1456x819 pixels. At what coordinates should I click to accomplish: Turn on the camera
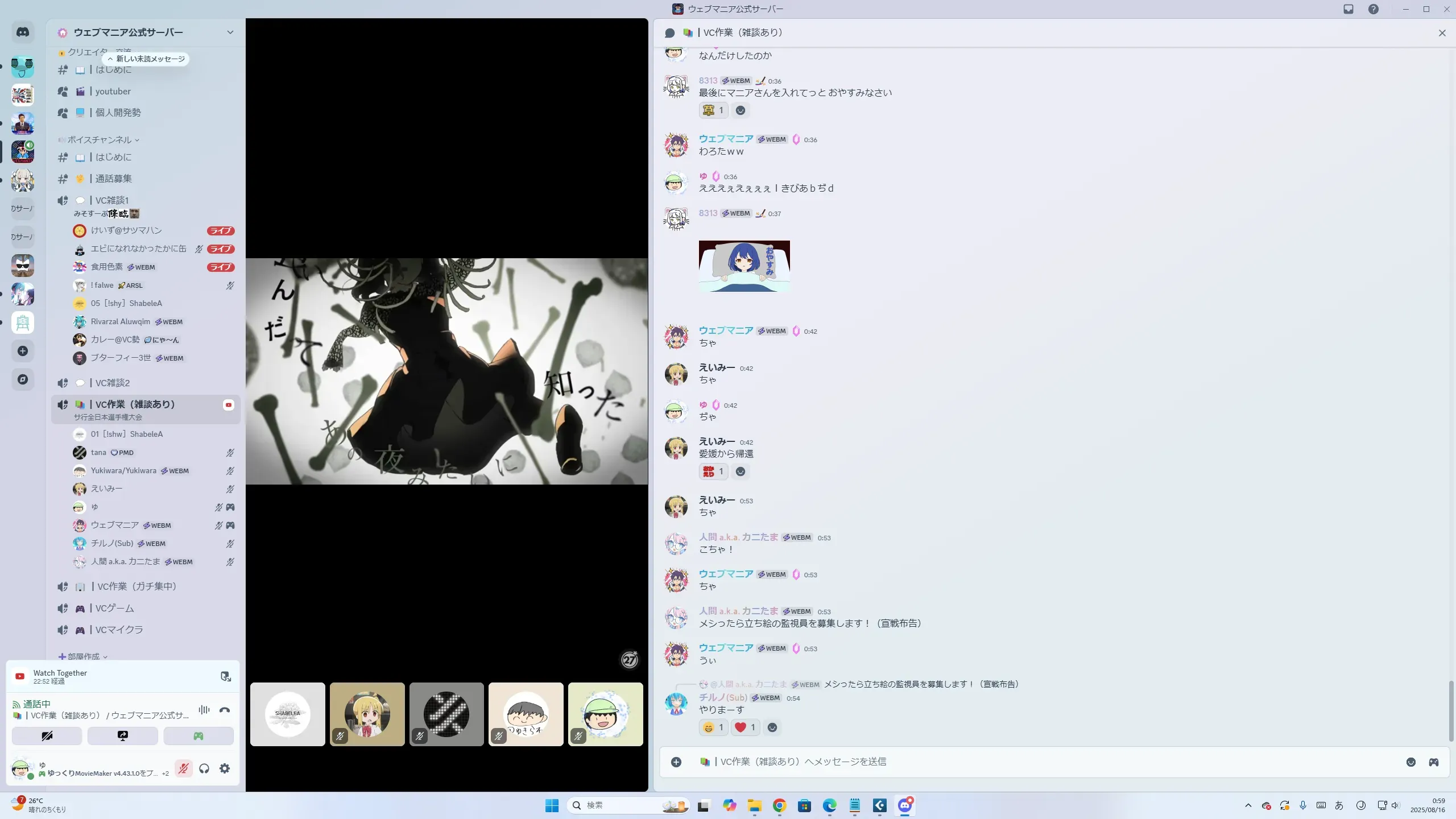pyautogui.click(x=47, y=736)
